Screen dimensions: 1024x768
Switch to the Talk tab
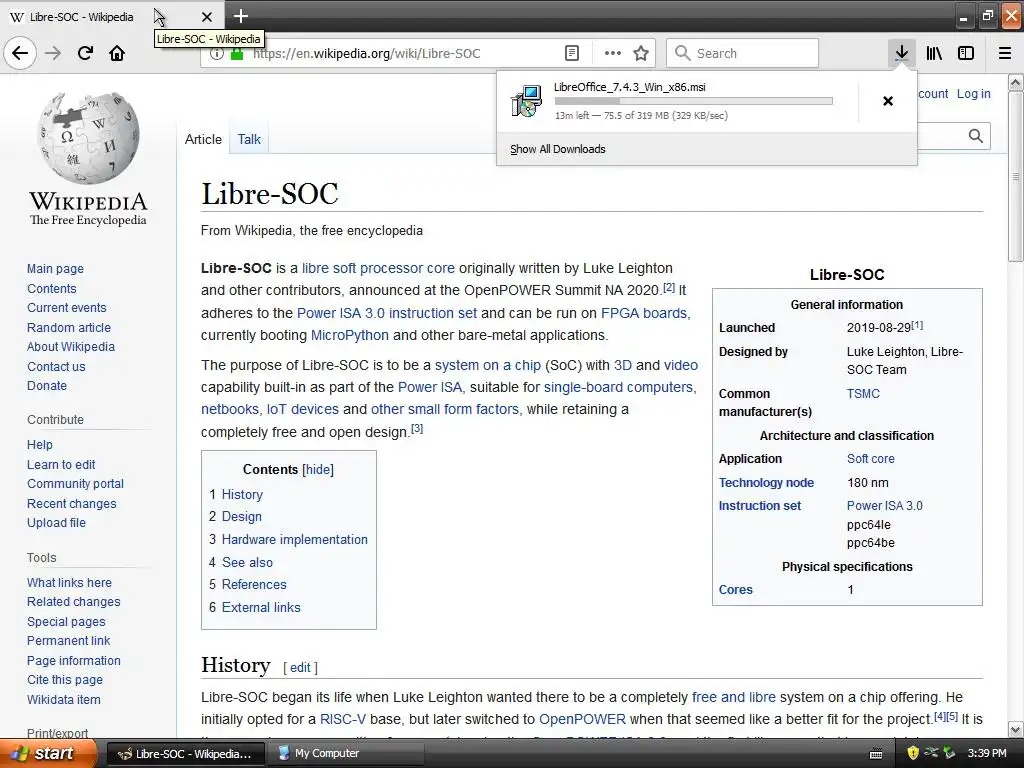(x=249, y=139)
